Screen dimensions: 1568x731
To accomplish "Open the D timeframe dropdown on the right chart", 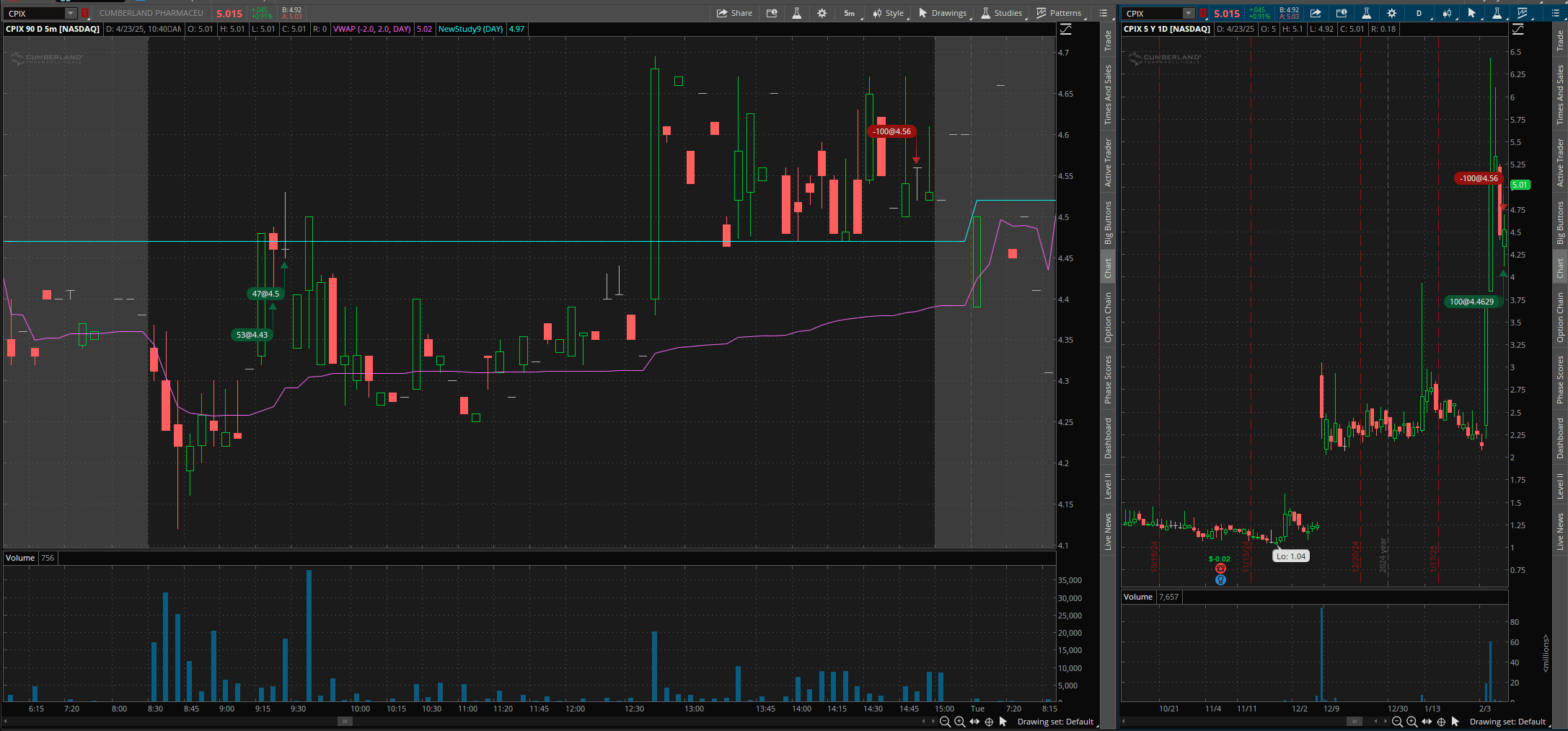I will tap(1419, 13).
